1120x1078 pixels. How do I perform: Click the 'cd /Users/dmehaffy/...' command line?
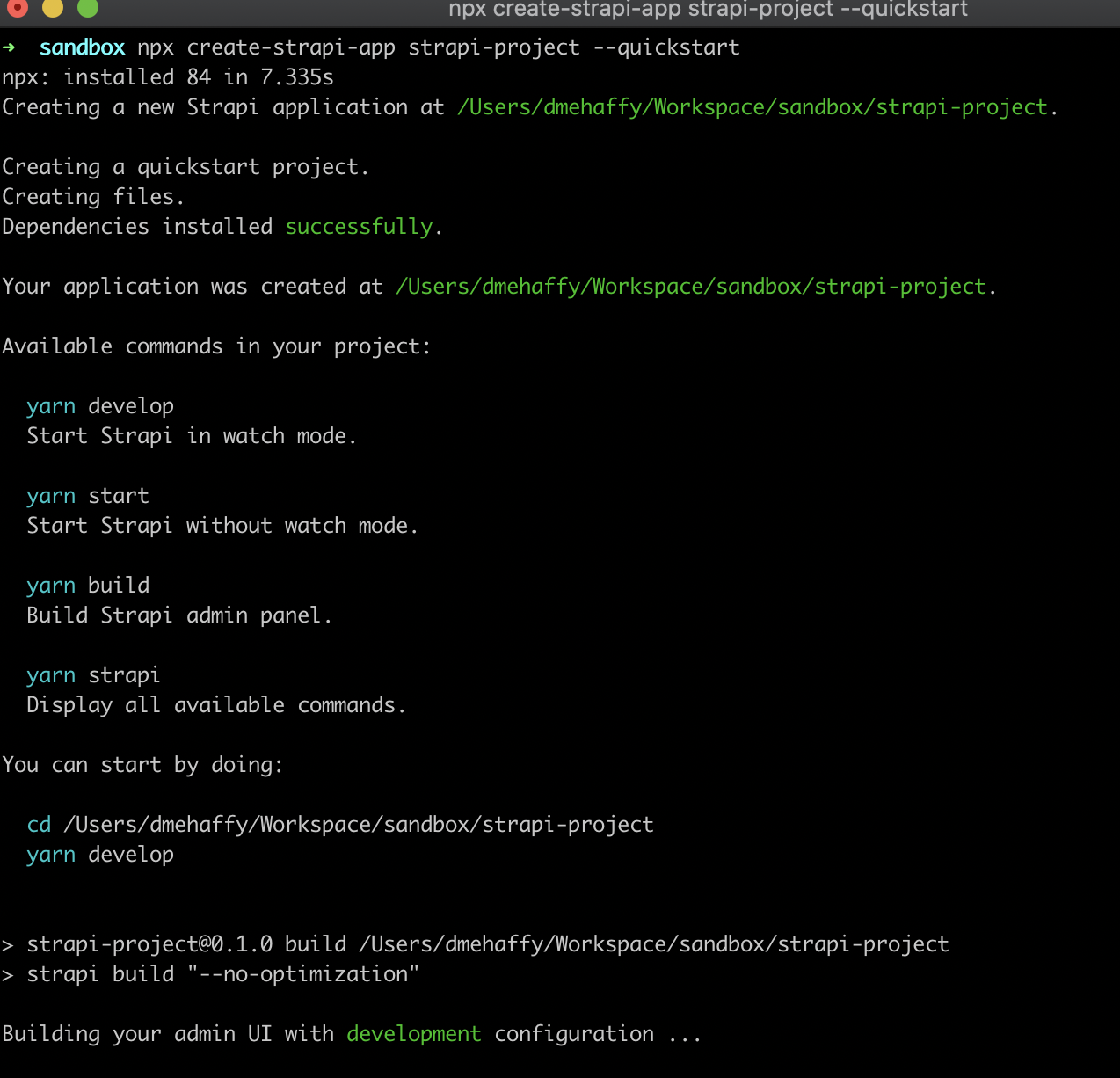click(x=340, y=825)
